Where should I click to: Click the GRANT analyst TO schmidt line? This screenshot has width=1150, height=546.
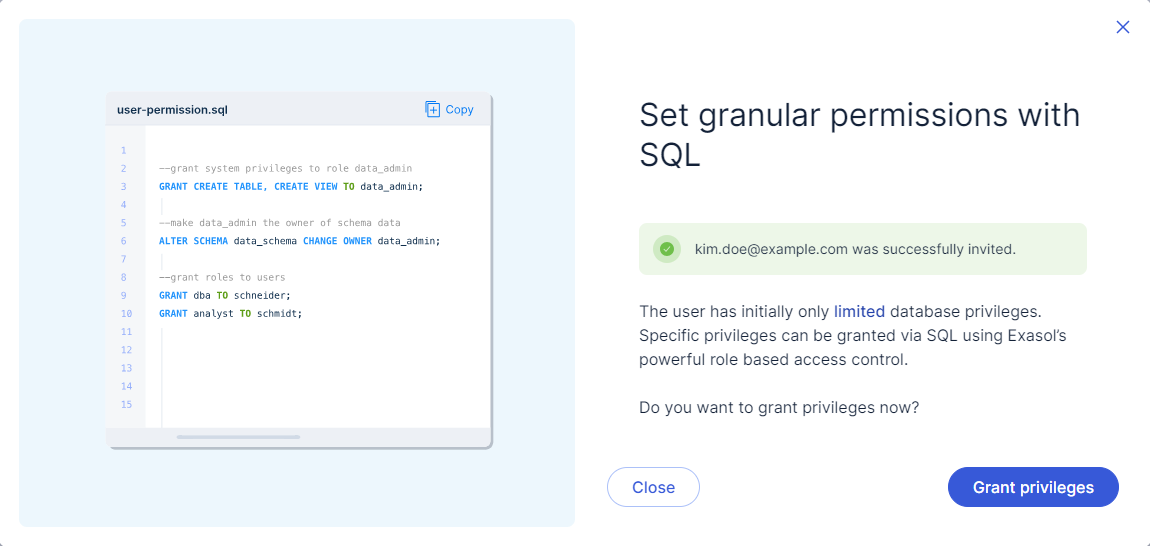[230, 313]
